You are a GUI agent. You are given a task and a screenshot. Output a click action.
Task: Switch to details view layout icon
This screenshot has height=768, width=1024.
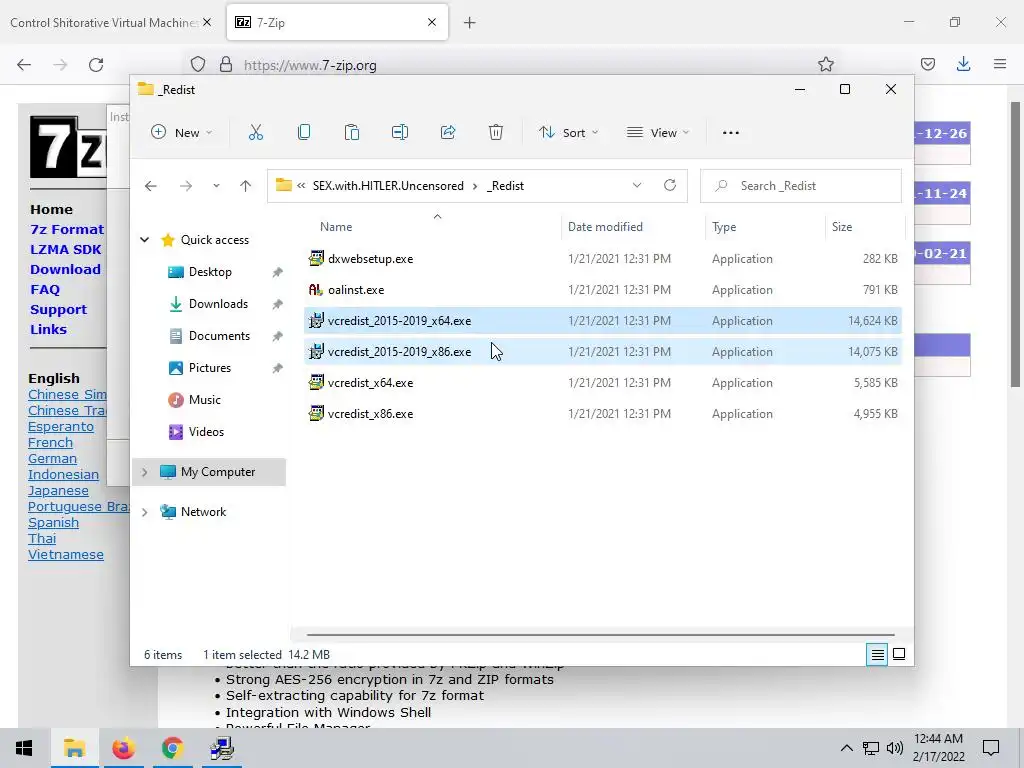(x=877, y=654)
